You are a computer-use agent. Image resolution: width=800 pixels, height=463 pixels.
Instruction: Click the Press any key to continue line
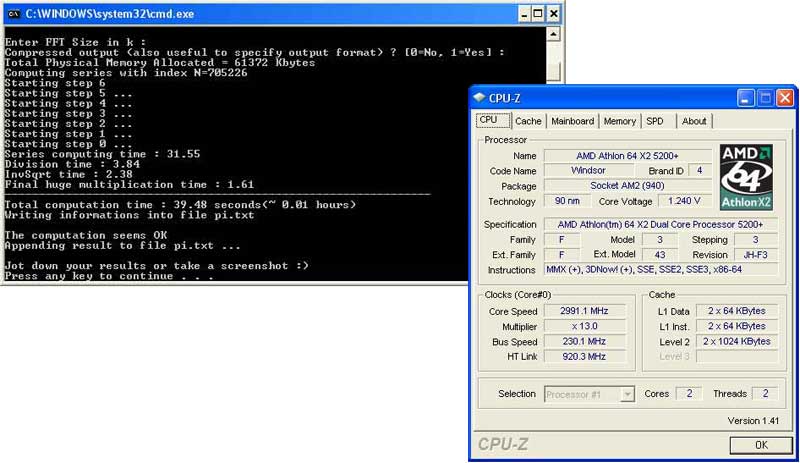pyautogui.click(x=109, y=276)
